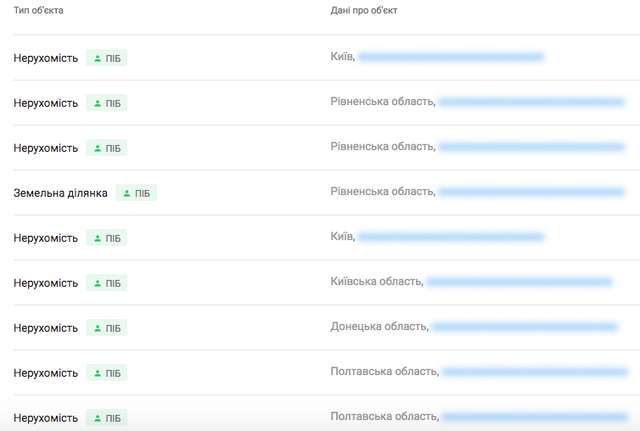Select Нерухомість label in Донецька область row
640x431 pixels.
click(46, 328)
